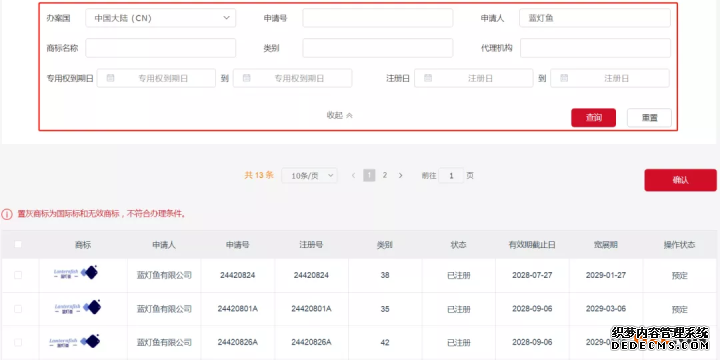Click category cell 38
Viewport: 720px width, 360px height.
(385, 276)
